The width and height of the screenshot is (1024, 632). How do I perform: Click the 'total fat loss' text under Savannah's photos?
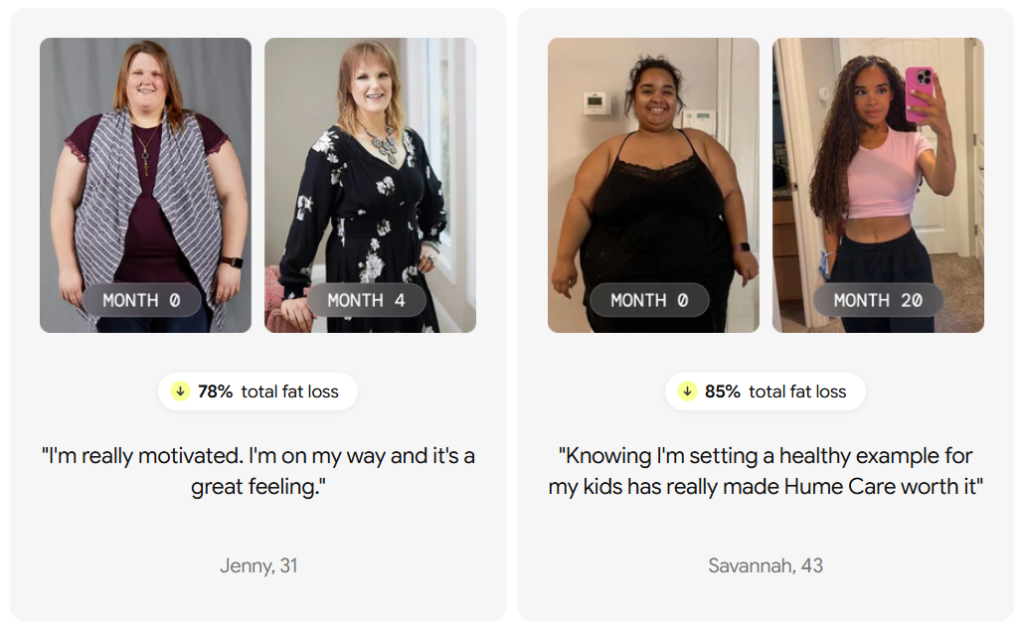pos(797,391)
